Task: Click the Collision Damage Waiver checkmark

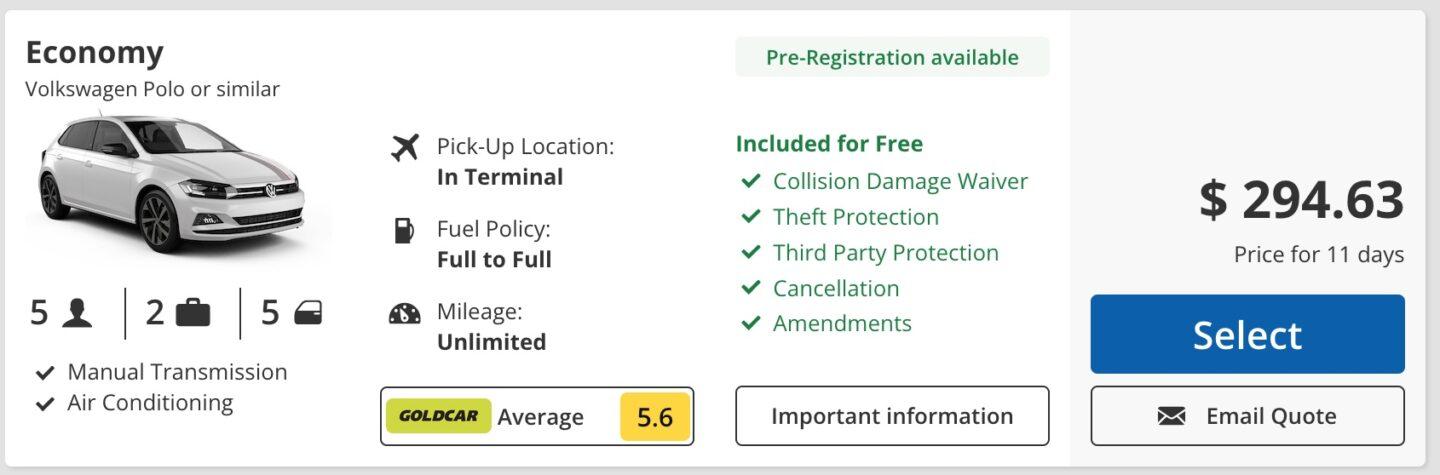Action: tap(750, 182)
